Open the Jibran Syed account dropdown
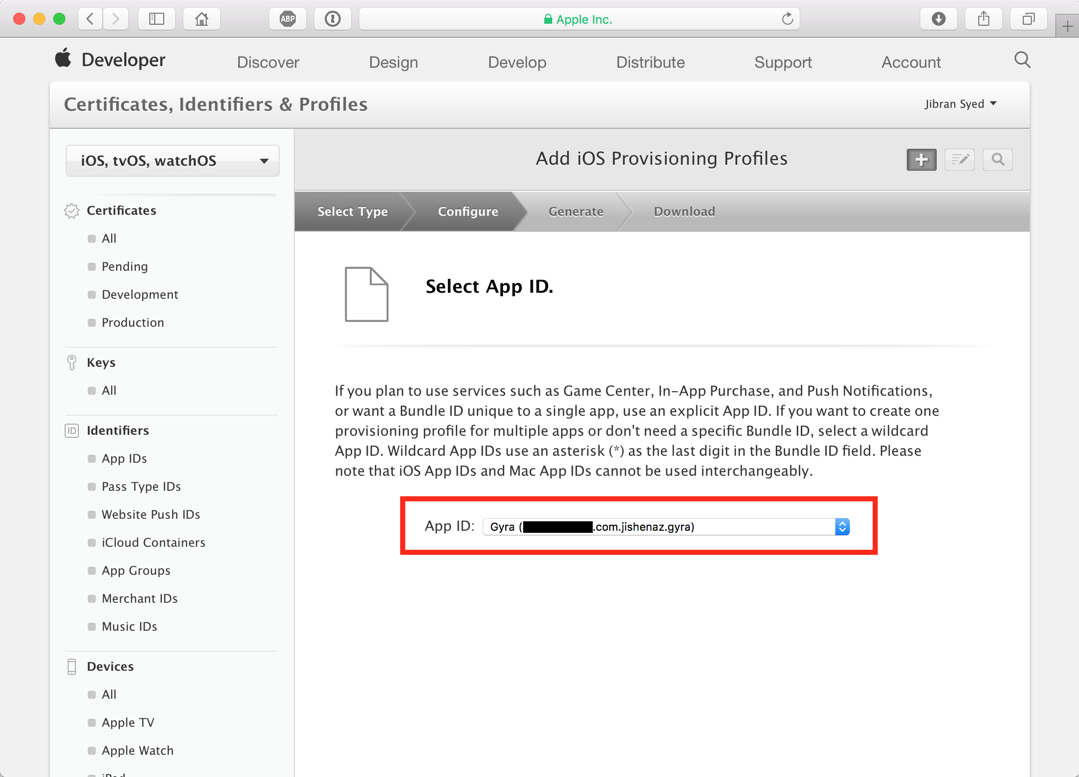This screenshot has width=1079, height=777. (x=961, y=104)
